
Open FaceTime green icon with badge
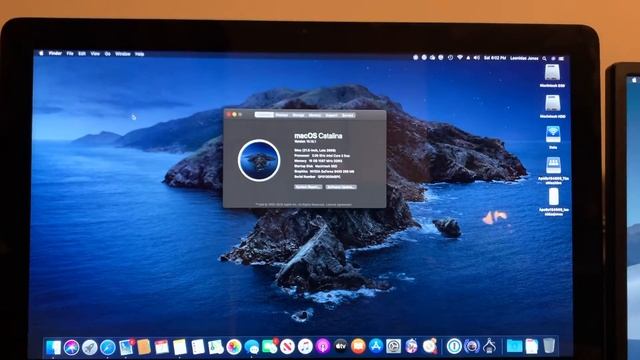tap(270, 347)
